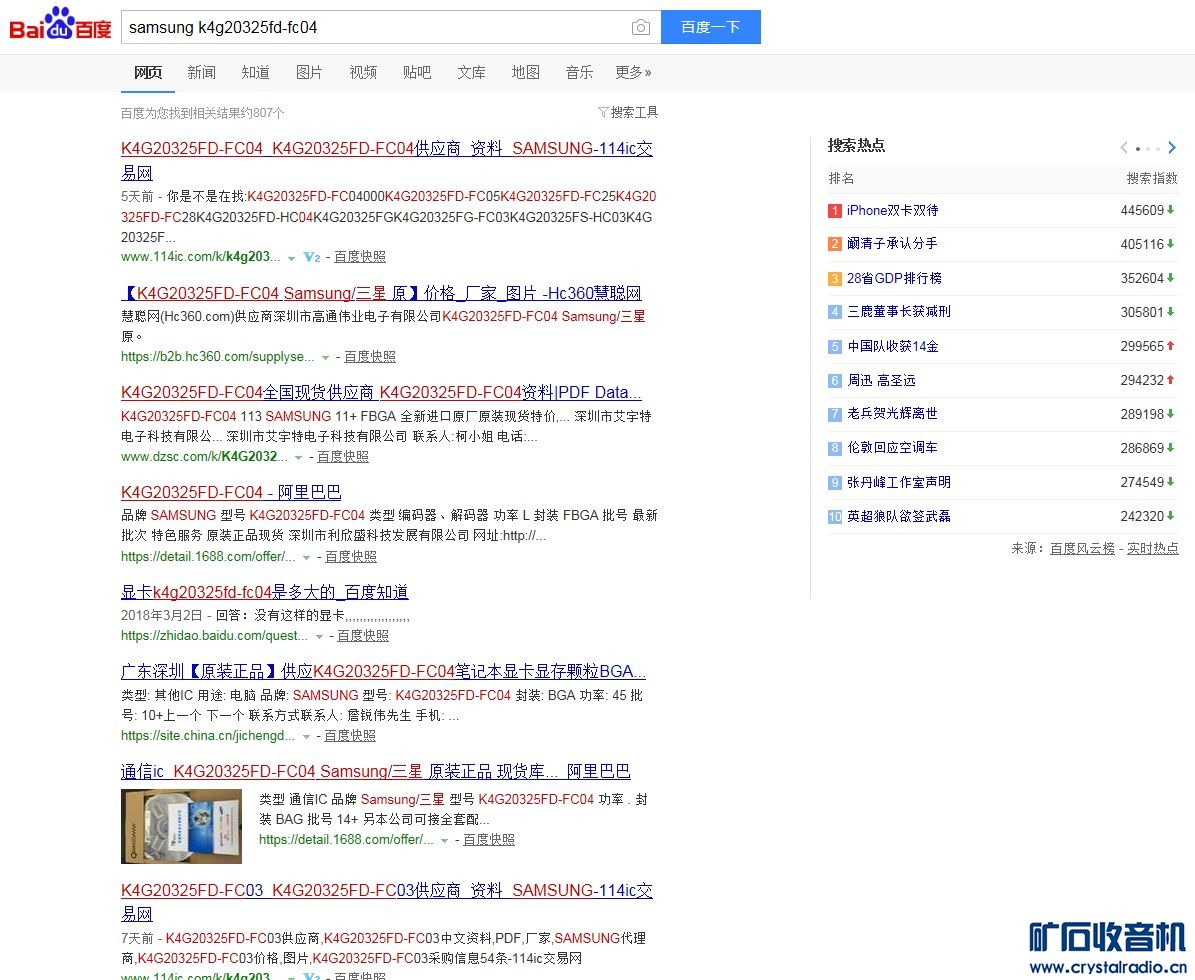Click the hot search pagination dots
Viewport: 1195px width, 980px height.
click(x=1148, y=149)
